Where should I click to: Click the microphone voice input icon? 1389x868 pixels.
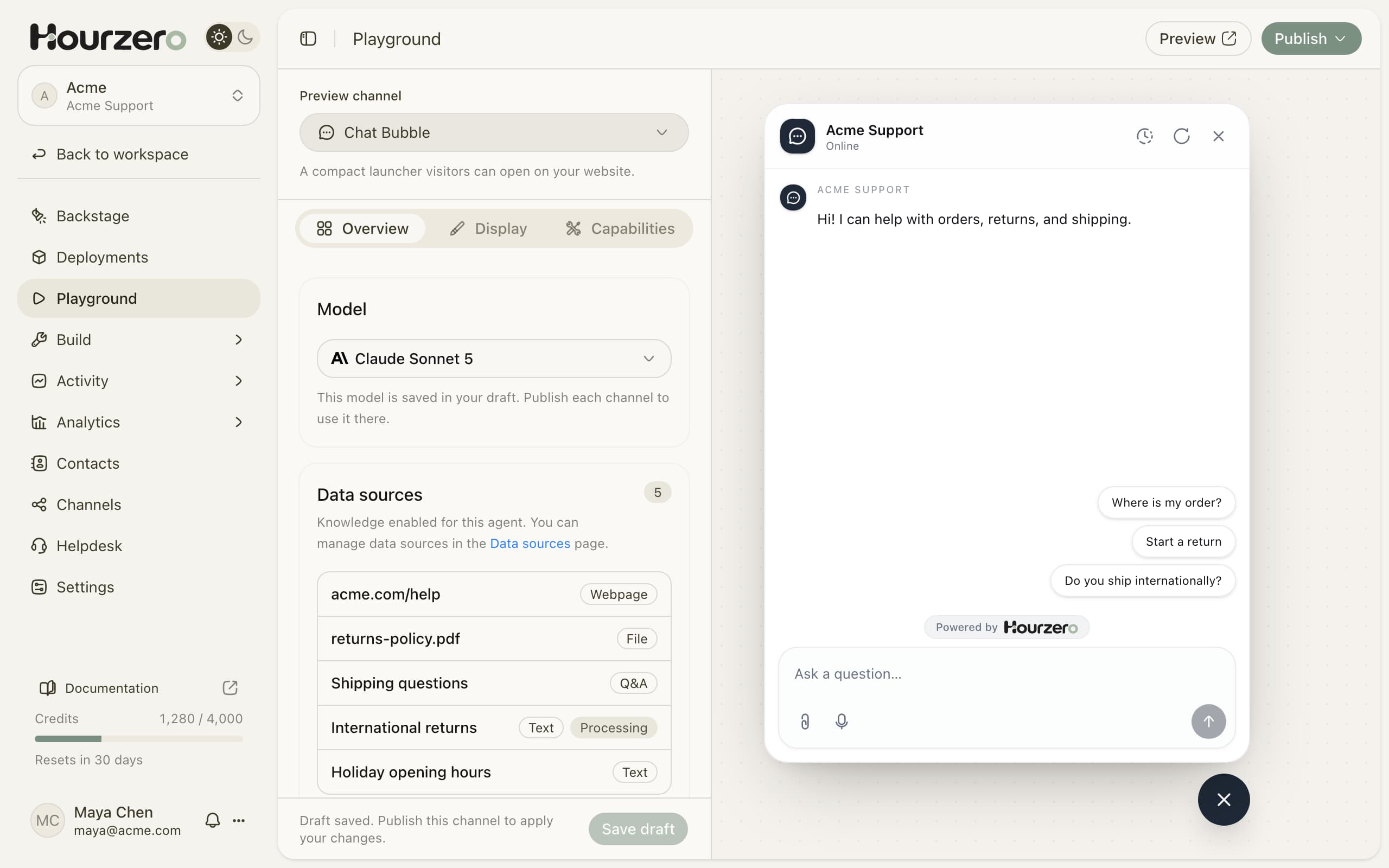coord(842,721)
